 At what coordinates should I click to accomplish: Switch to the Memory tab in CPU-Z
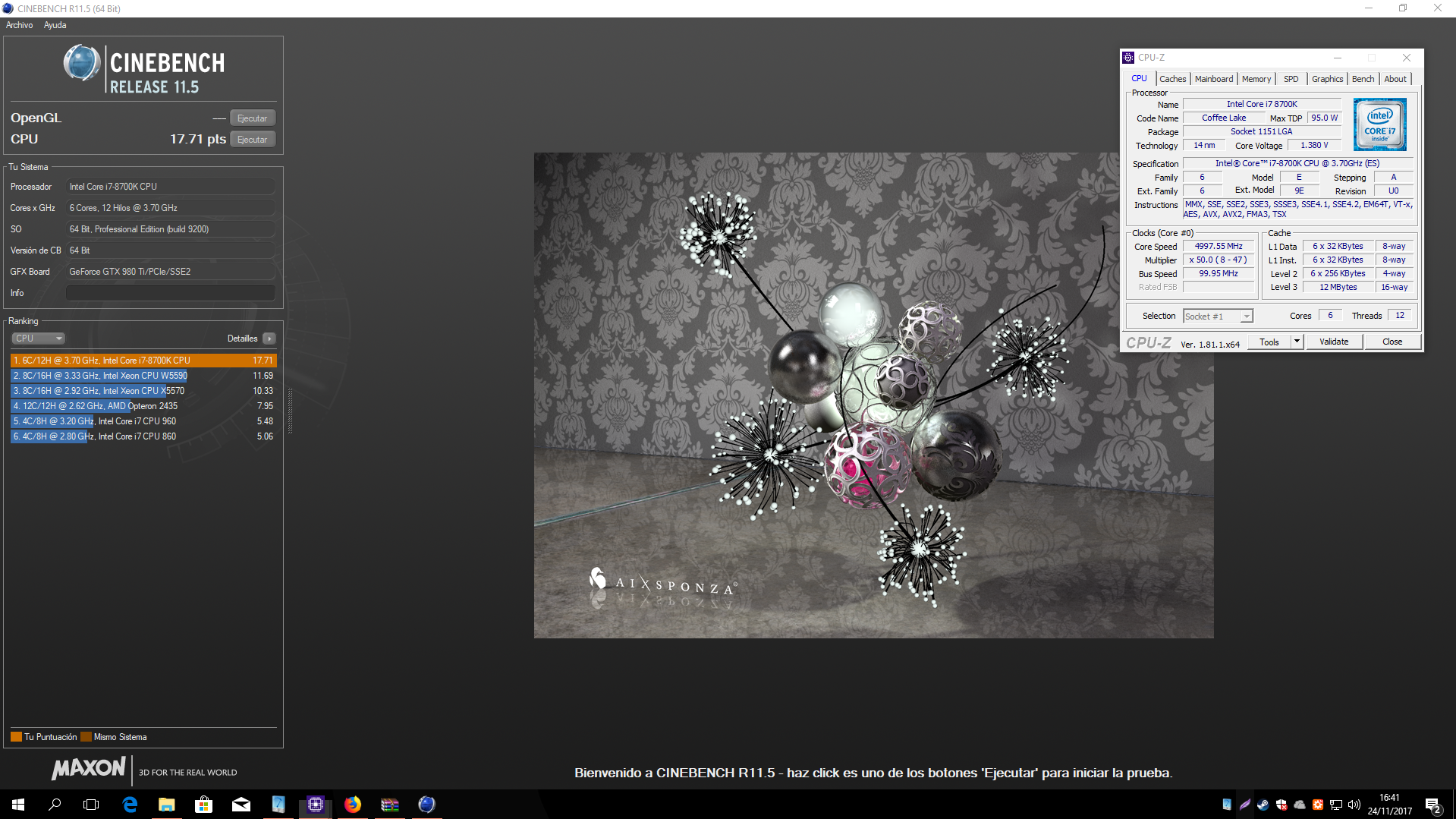pyautogui.click(x=1256, y=79)
